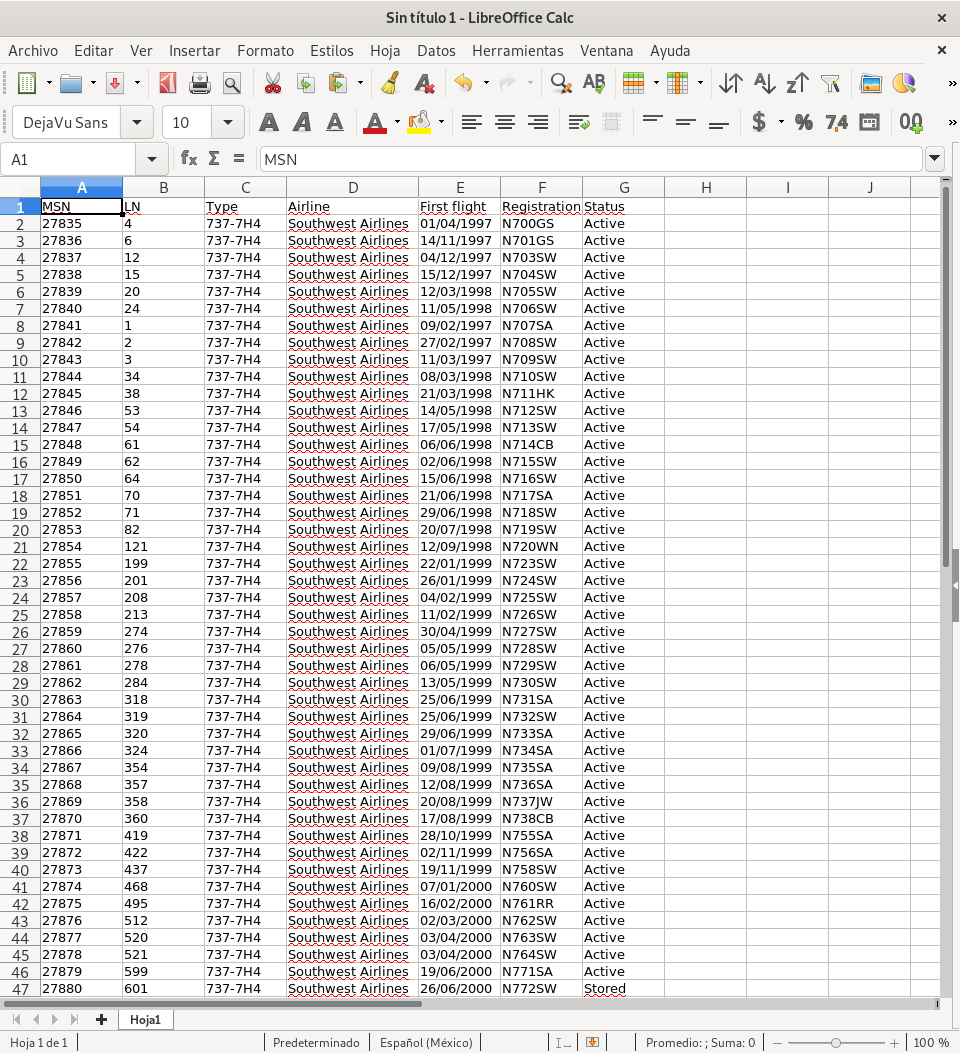This screenshot has width=960, height=1053.
Task: Add a new sheet with plus button
Action: 100,1019
